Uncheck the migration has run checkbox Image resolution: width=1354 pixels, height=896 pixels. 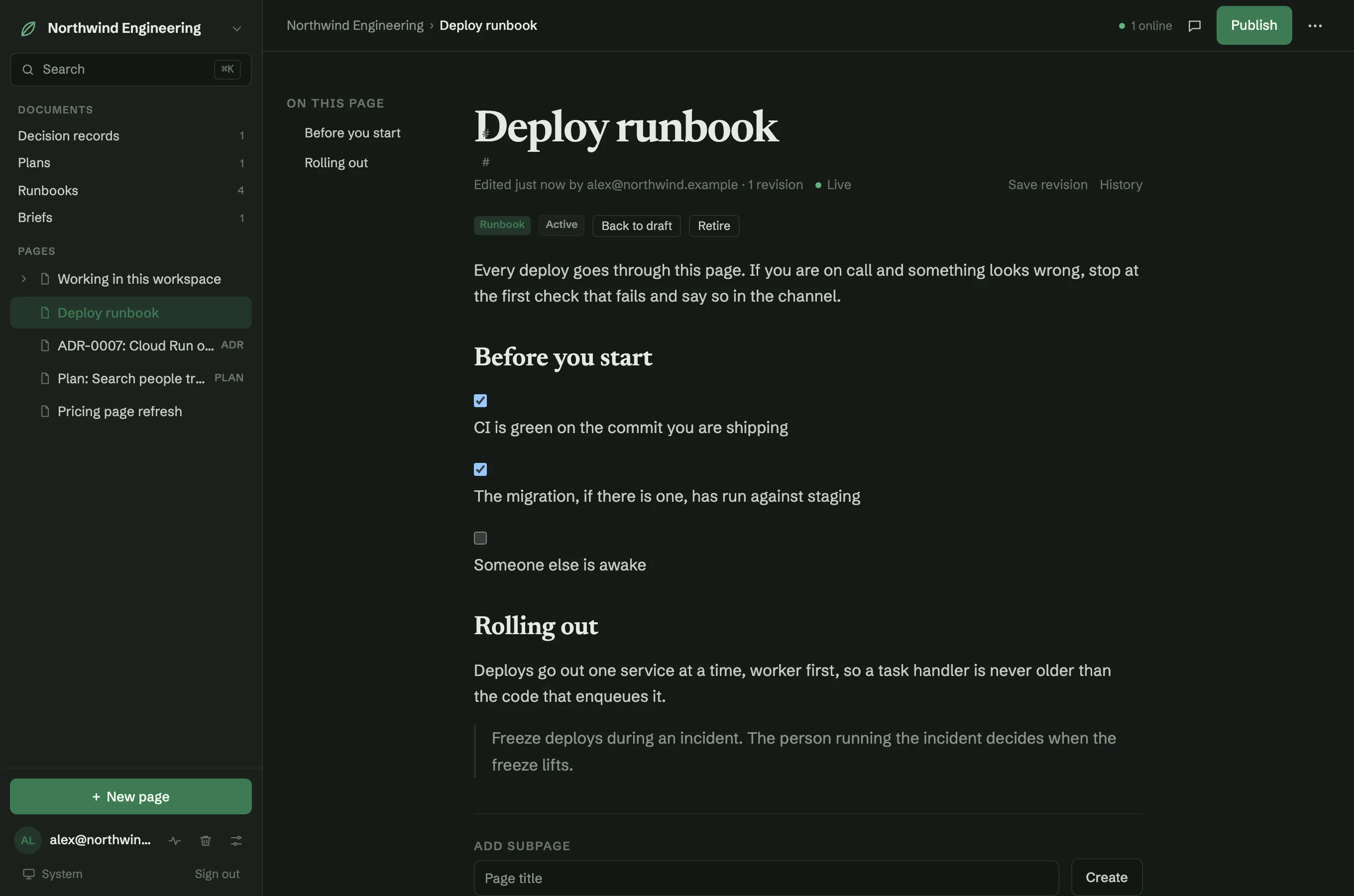click(480, 469)
